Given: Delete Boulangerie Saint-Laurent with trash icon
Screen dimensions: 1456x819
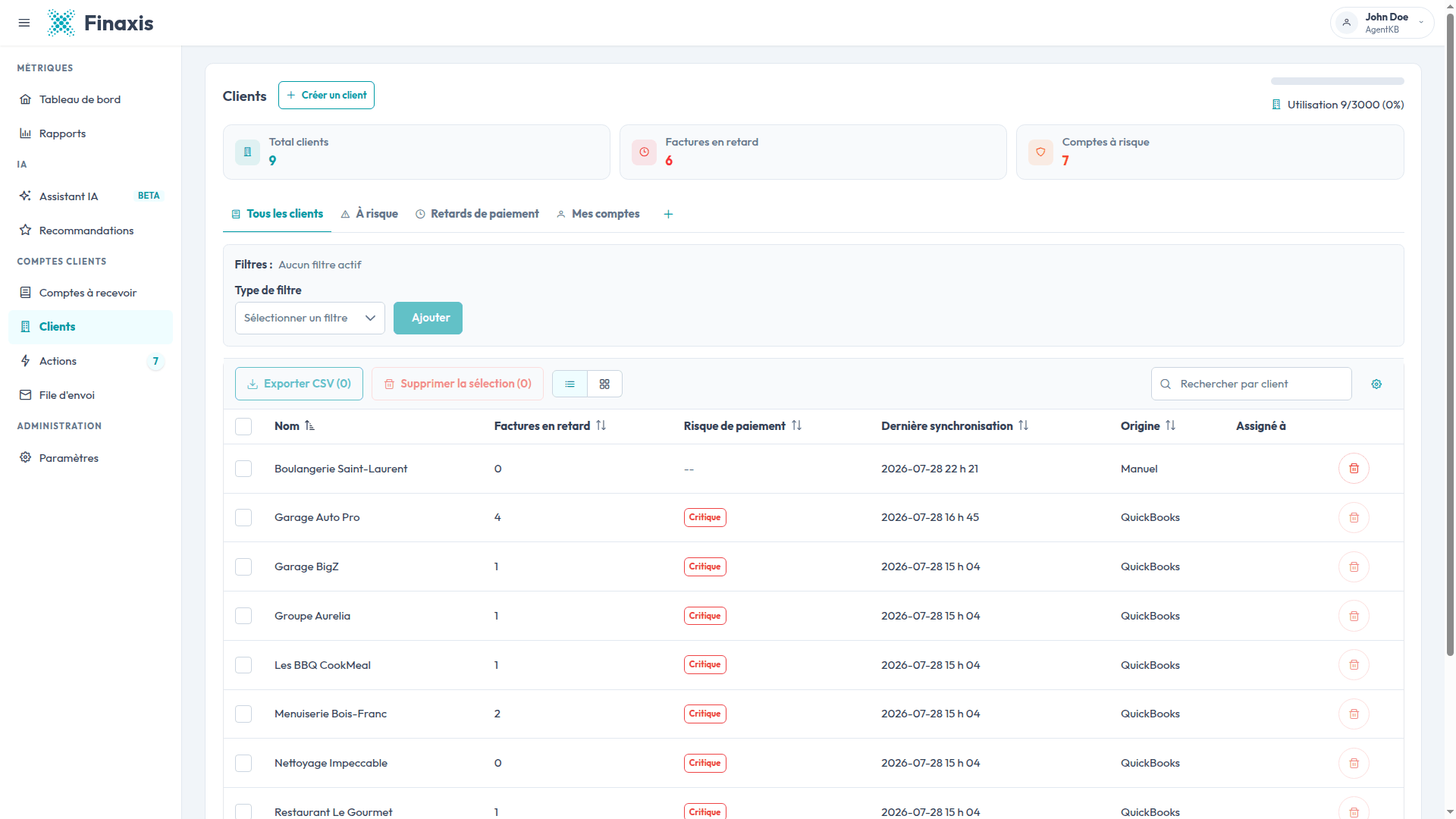Looking at the screenshot, I should 1354,469.
